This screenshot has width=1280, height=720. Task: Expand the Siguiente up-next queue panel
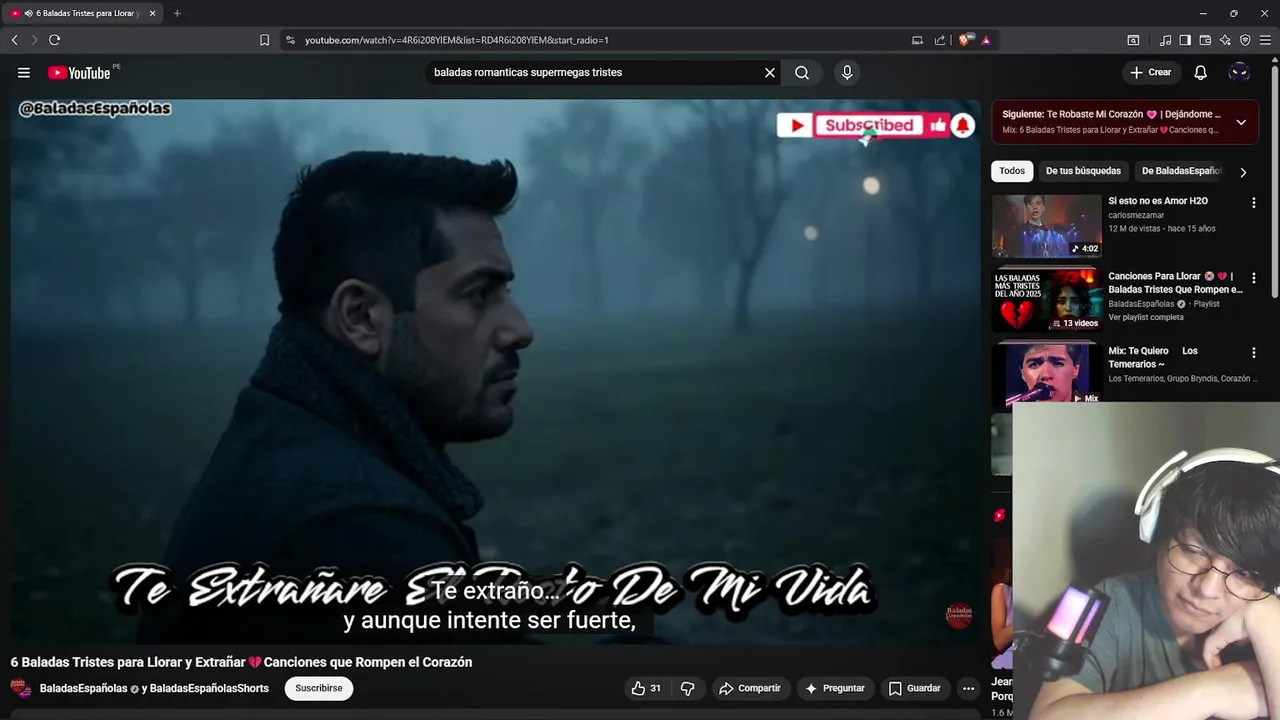[x=1241, y=122]
